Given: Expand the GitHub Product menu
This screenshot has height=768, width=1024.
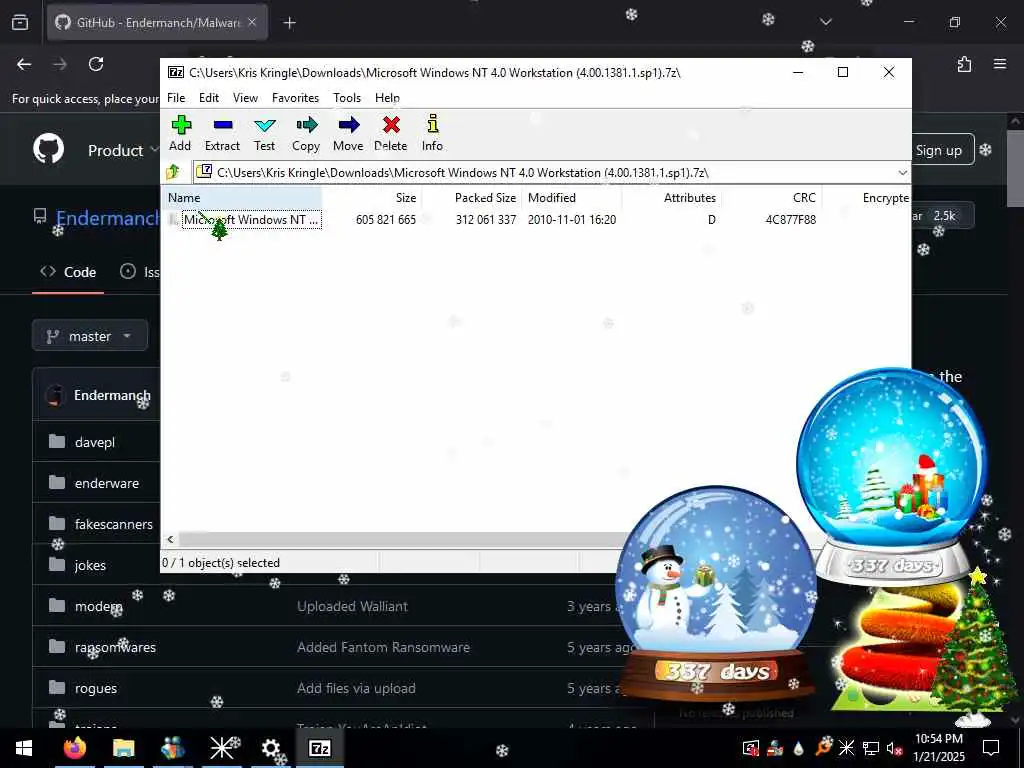Looking at the screenshot, I should [123, 150].
